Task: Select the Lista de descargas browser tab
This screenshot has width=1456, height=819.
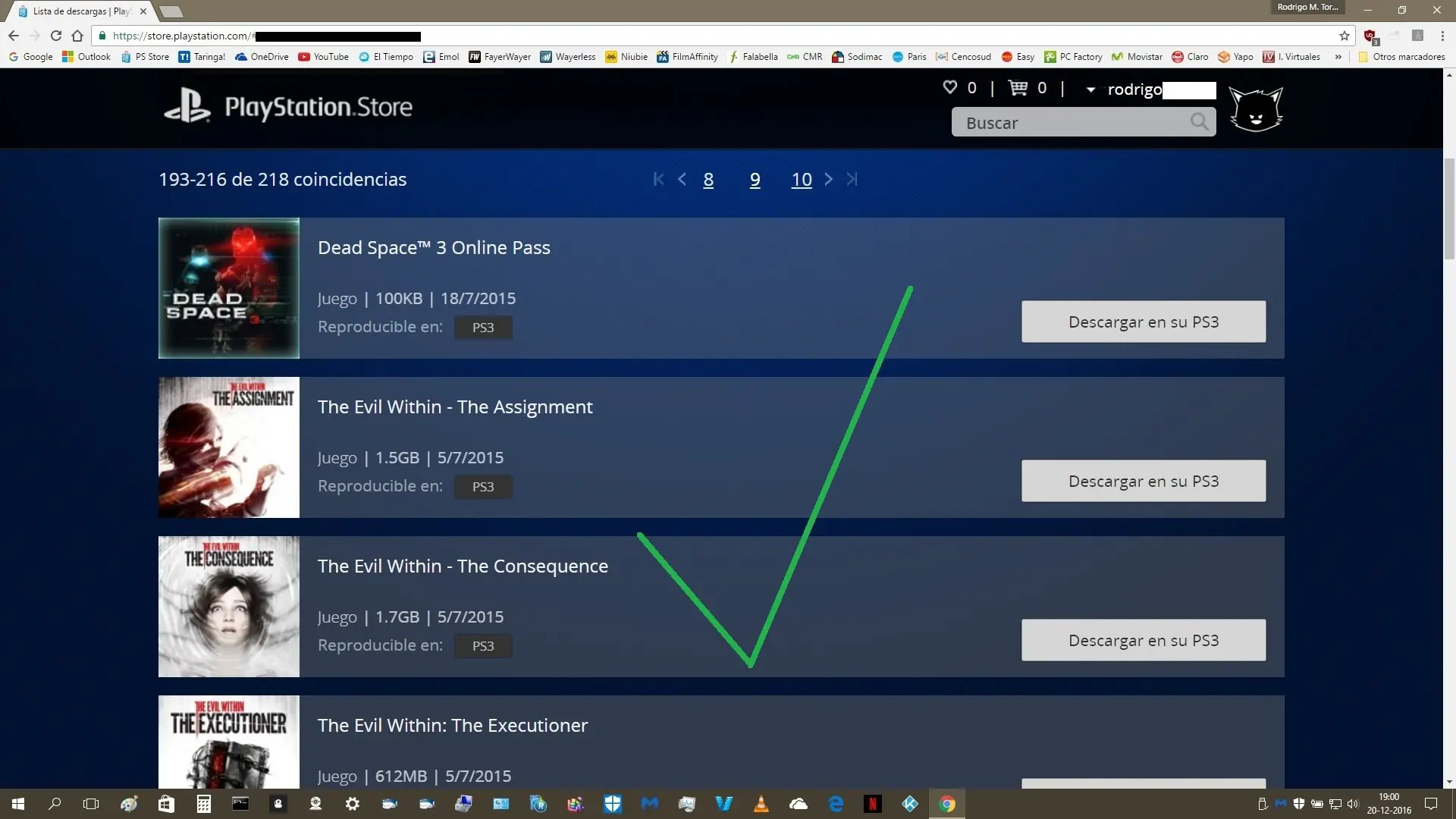Action: click(x=76, y=11)
